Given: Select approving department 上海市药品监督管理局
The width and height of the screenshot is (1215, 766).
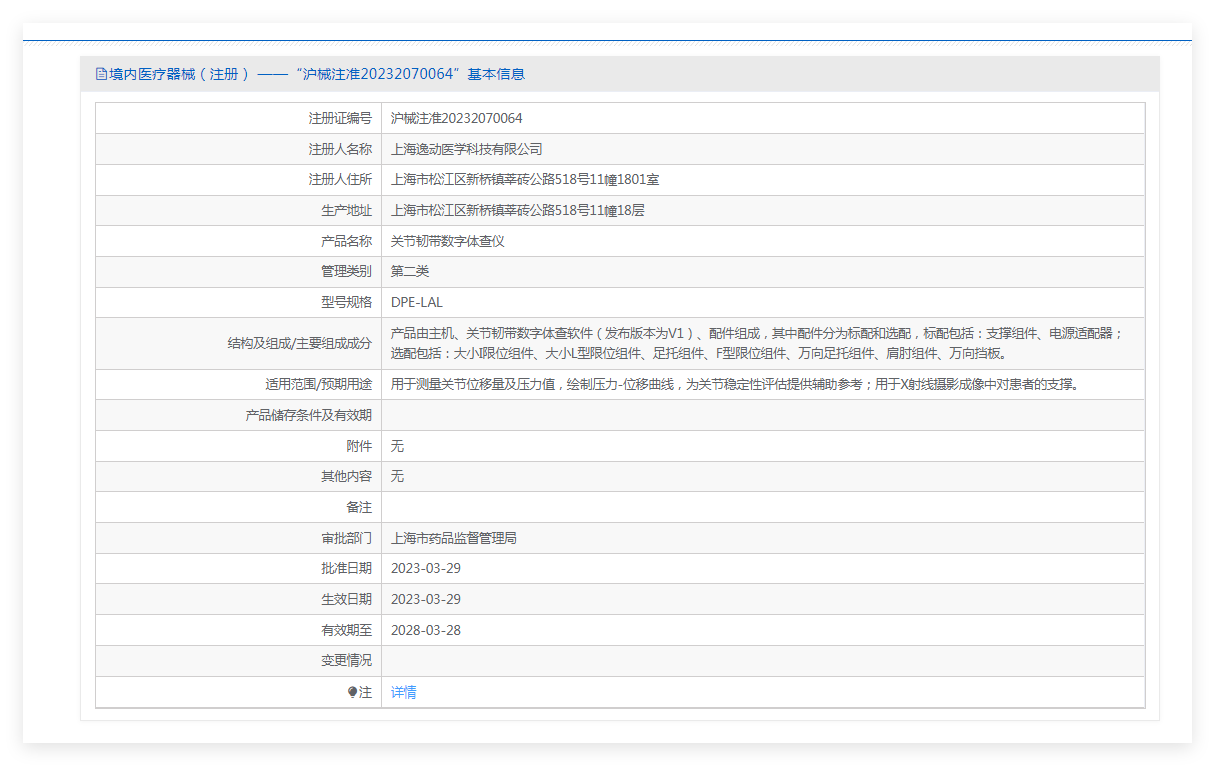Looking at the screenshot, I should [x=454, y=538].
